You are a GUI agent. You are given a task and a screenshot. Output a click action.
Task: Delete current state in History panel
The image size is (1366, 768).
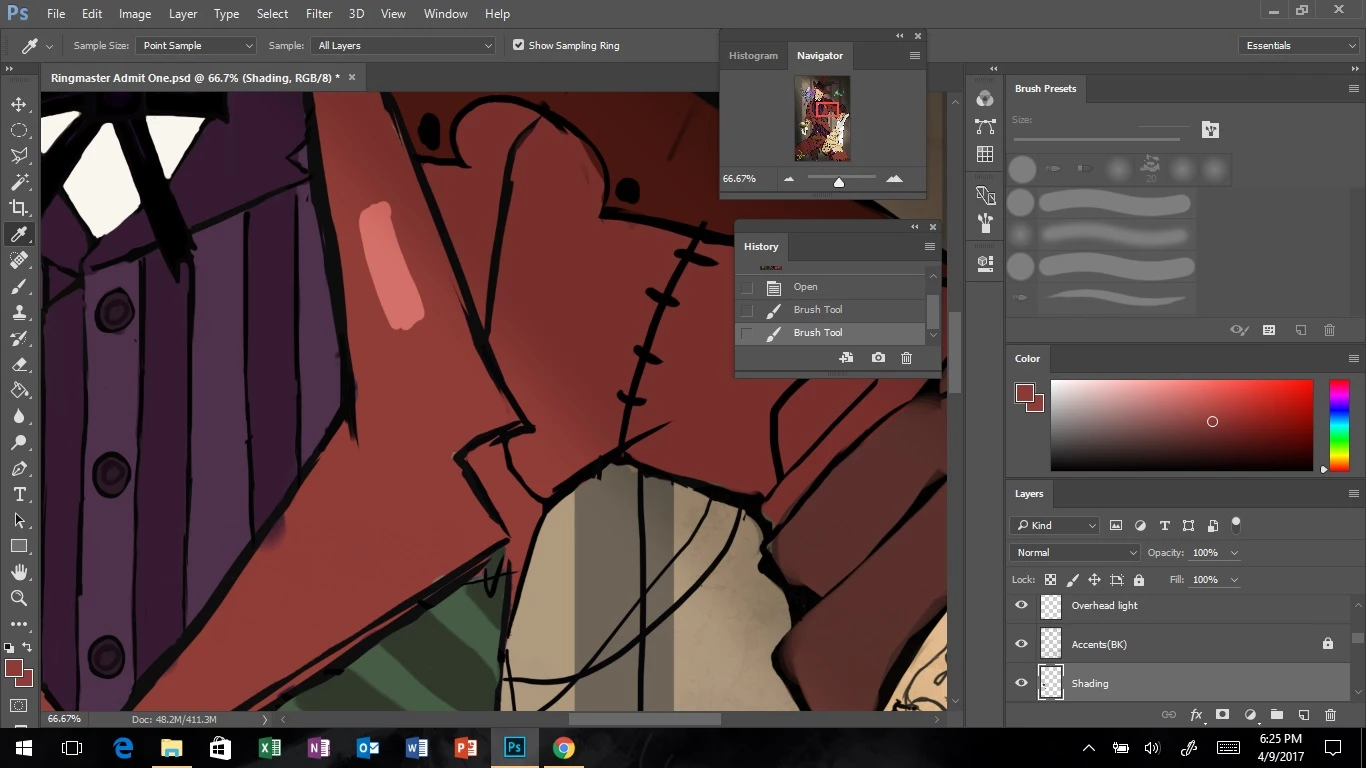point(906,358)
